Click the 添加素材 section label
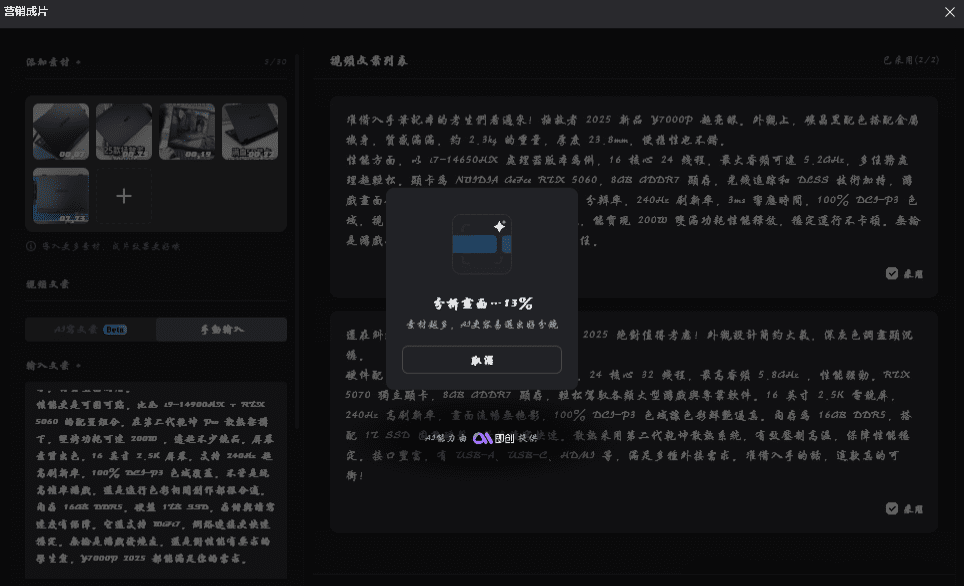This screenshot has width=964, height=586. tap(48, 62)
